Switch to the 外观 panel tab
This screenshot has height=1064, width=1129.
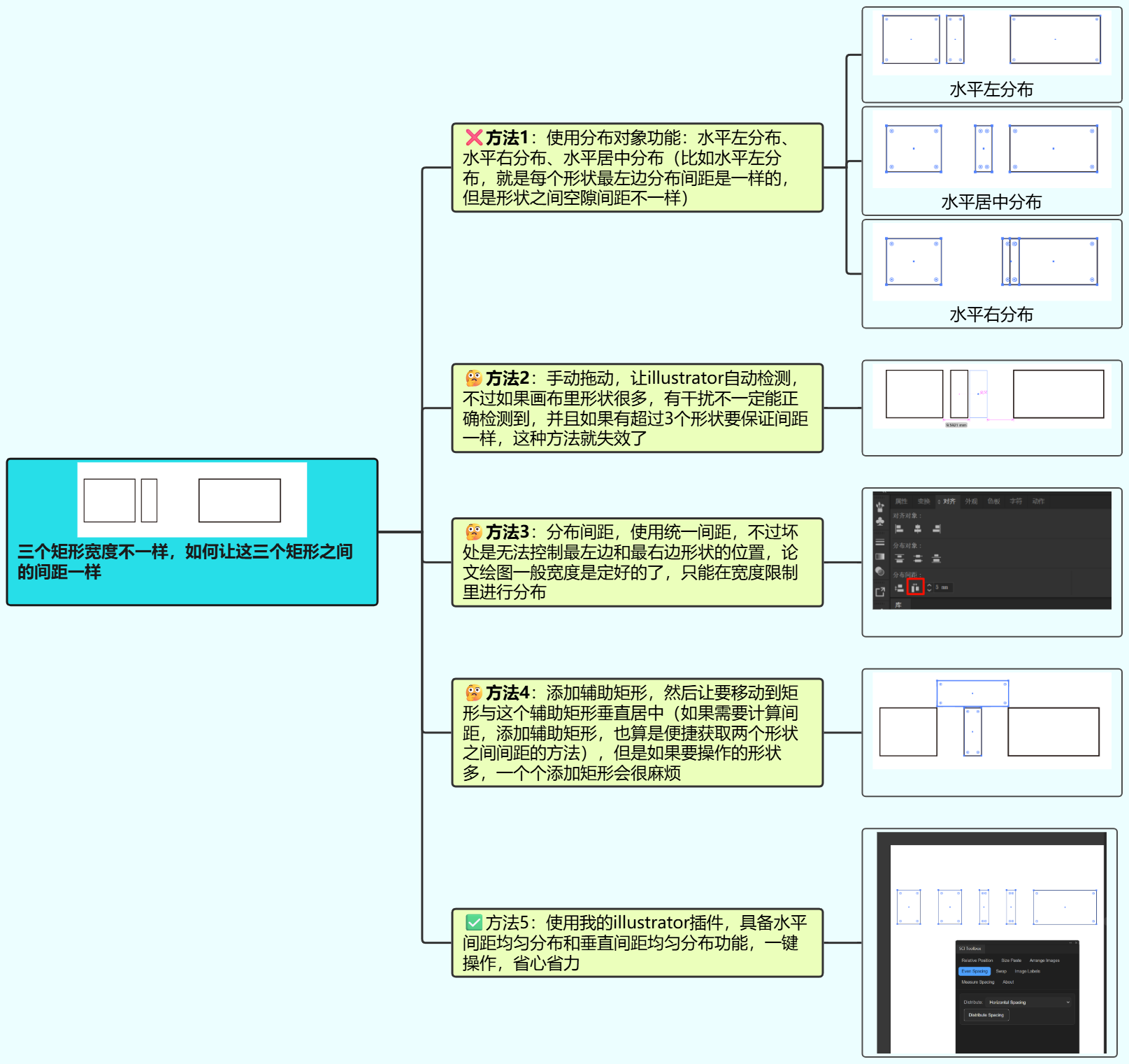(x=972, y=501)
